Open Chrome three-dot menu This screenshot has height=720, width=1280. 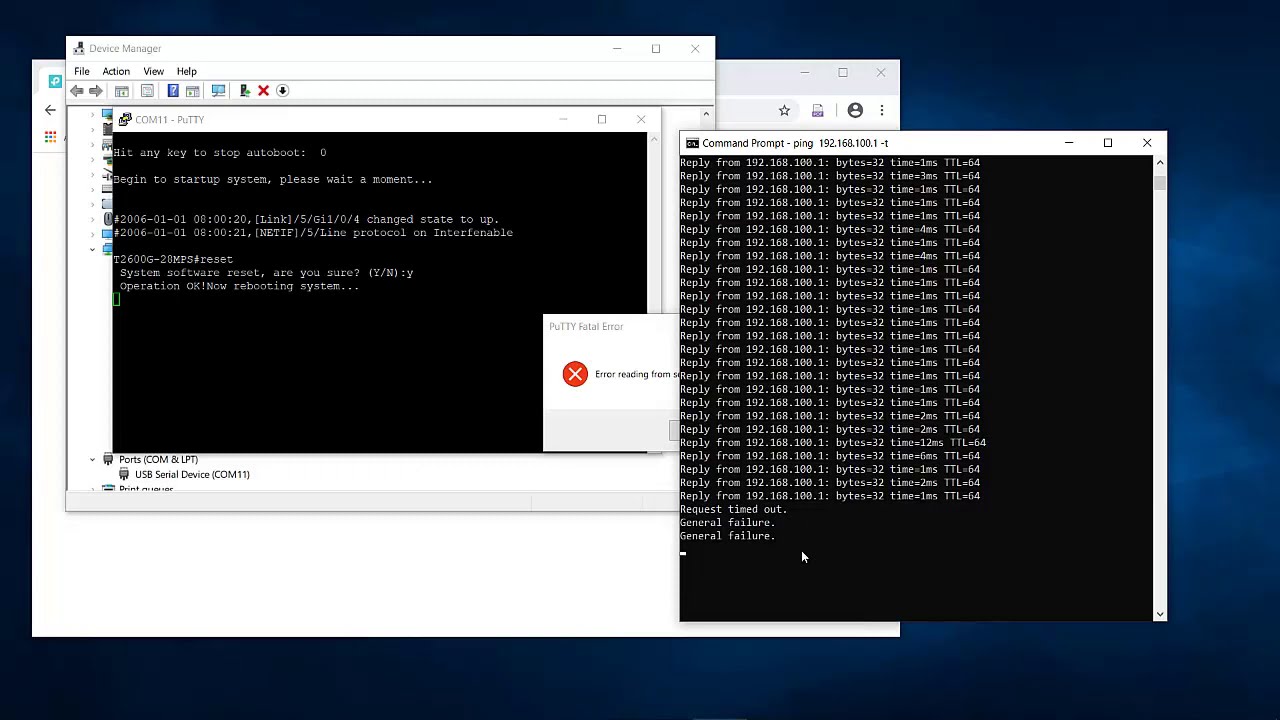pyautogui.click(x=881, y=110)
